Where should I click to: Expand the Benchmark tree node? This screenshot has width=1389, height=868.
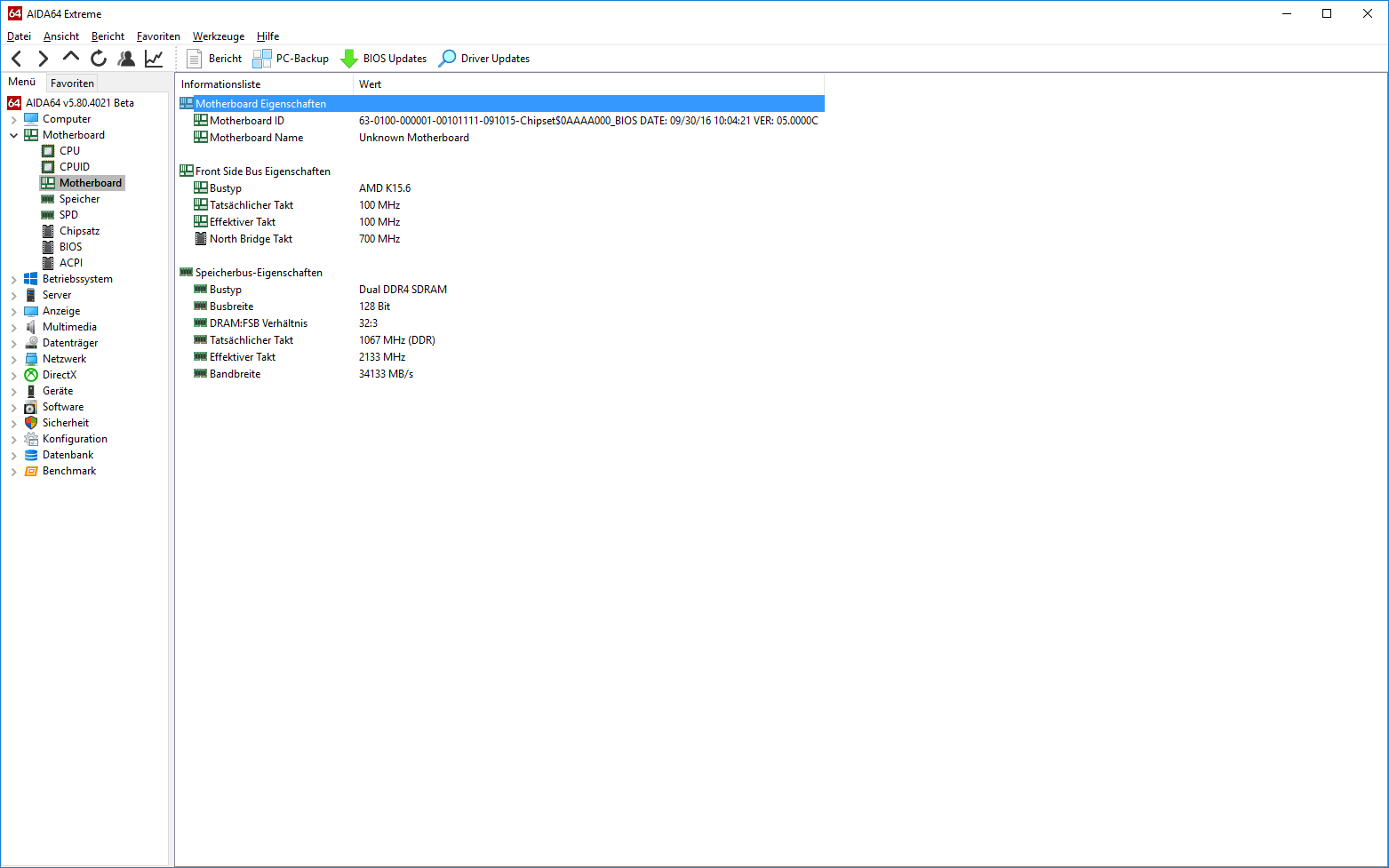point(13,472)
